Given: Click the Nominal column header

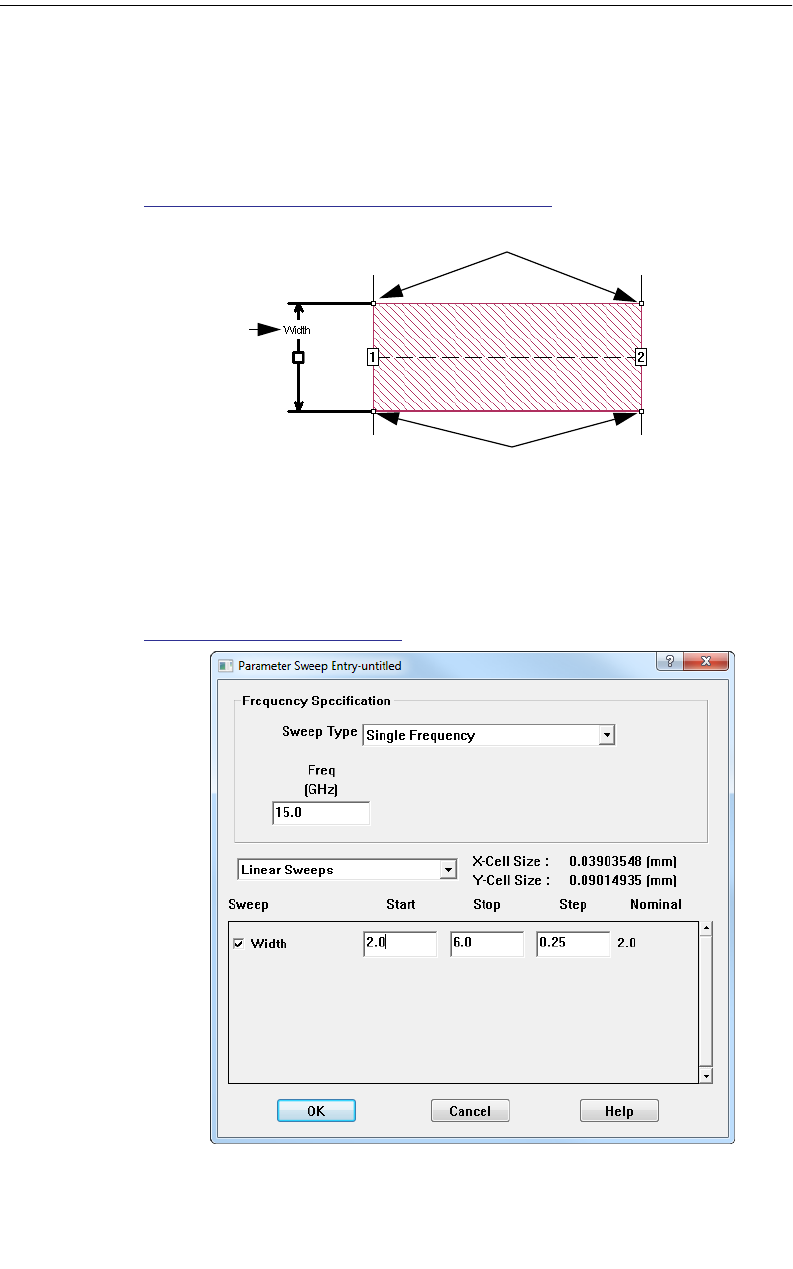Looking at the screenshot, I should (x=656, y=904).
